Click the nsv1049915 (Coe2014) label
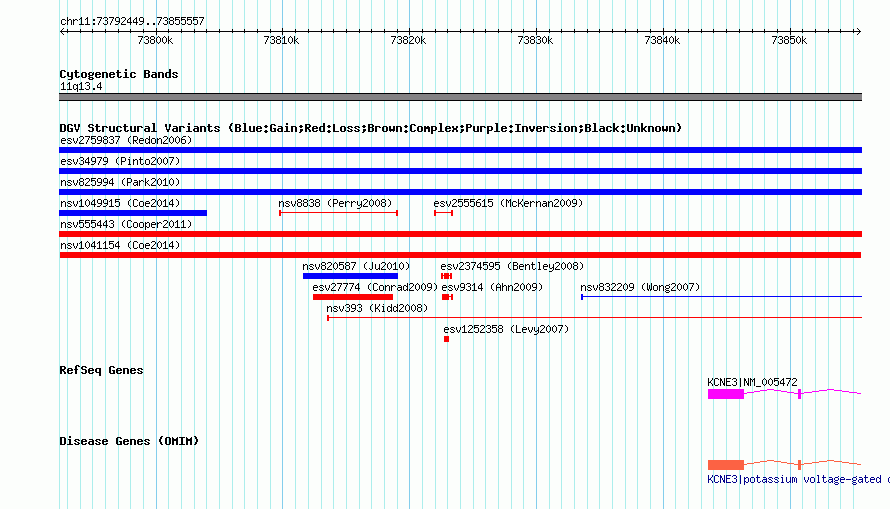The height and width of the screenshot is (509, 890). tap(120, 203)
